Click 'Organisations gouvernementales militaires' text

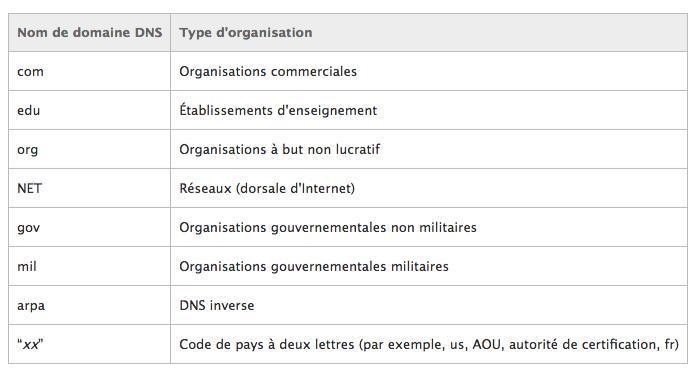point(314,266)
